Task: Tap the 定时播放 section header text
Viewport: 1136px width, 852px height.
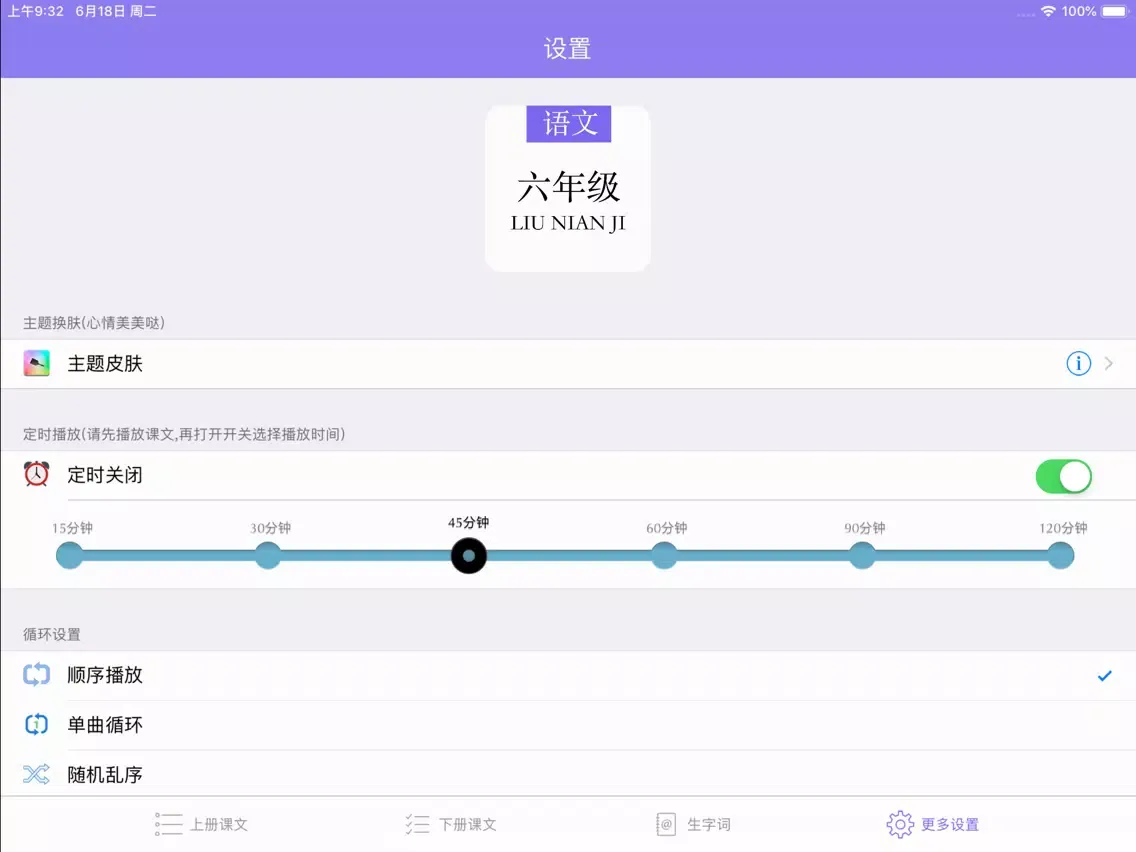Action: tap(184, 434)
